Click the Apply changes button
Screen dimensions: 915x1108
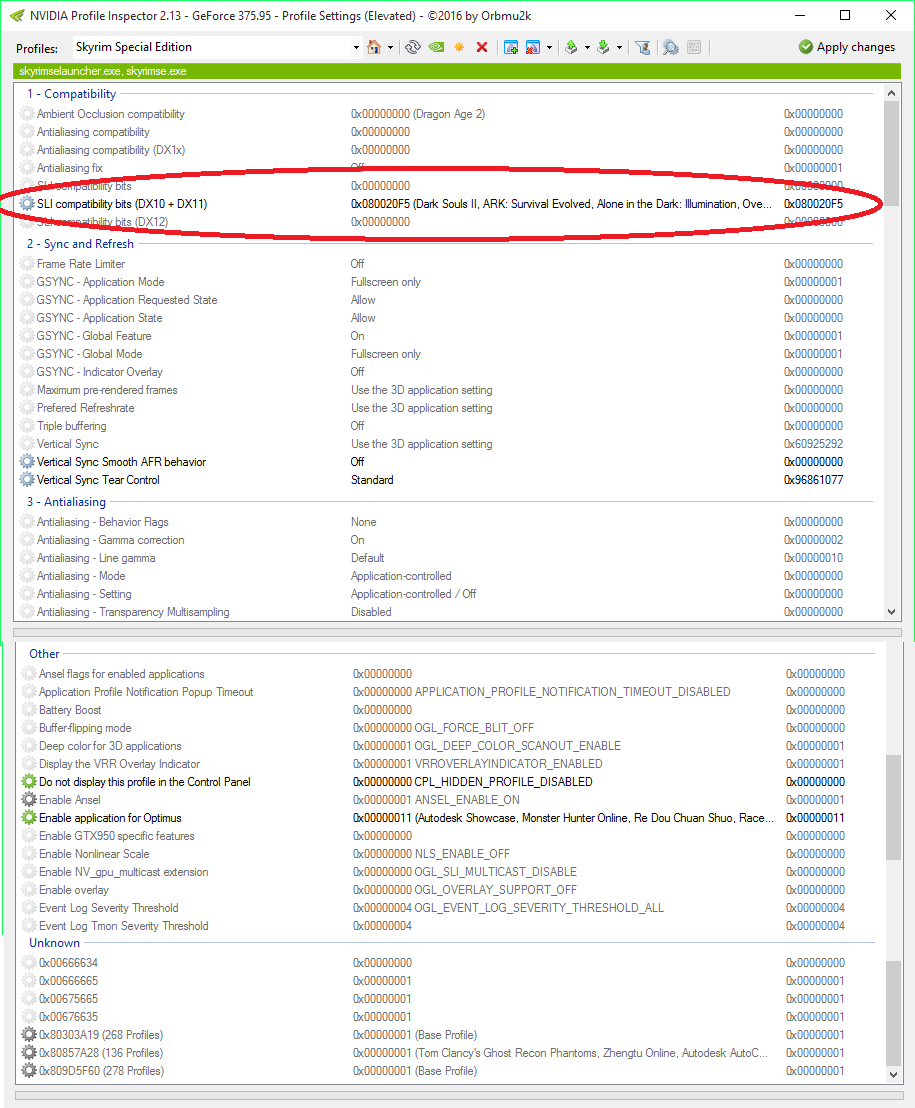[846, 47]
